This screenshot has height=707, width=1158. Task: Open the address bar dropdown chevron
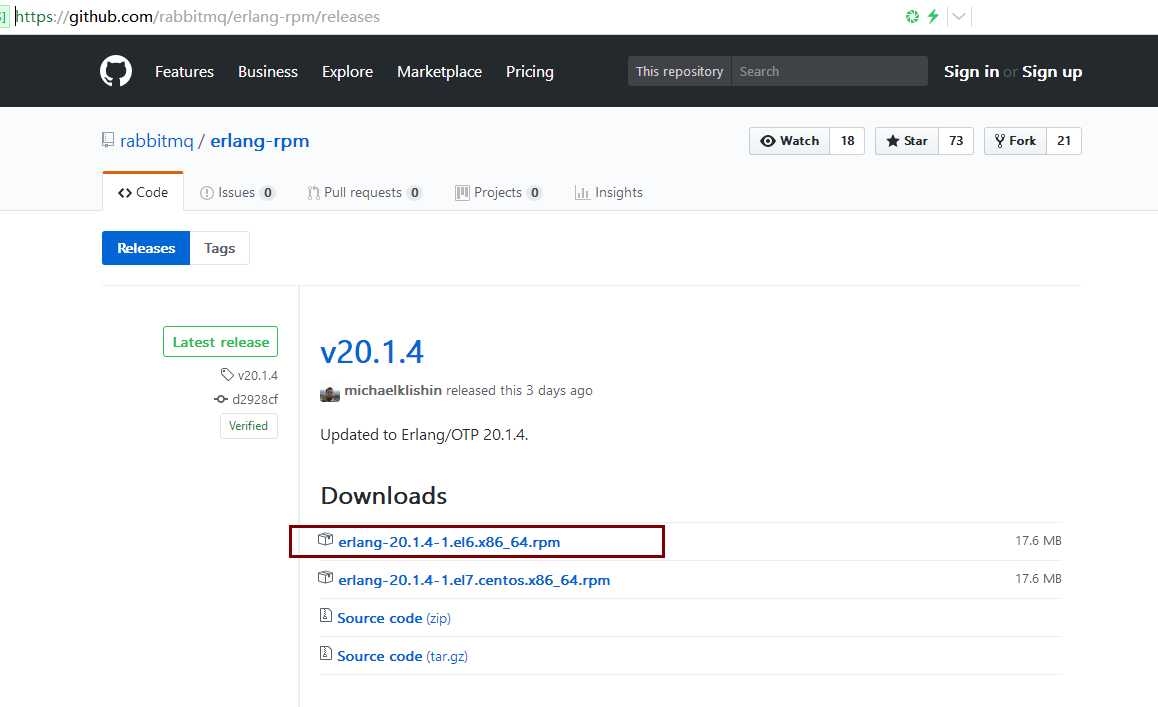[959, 16]
